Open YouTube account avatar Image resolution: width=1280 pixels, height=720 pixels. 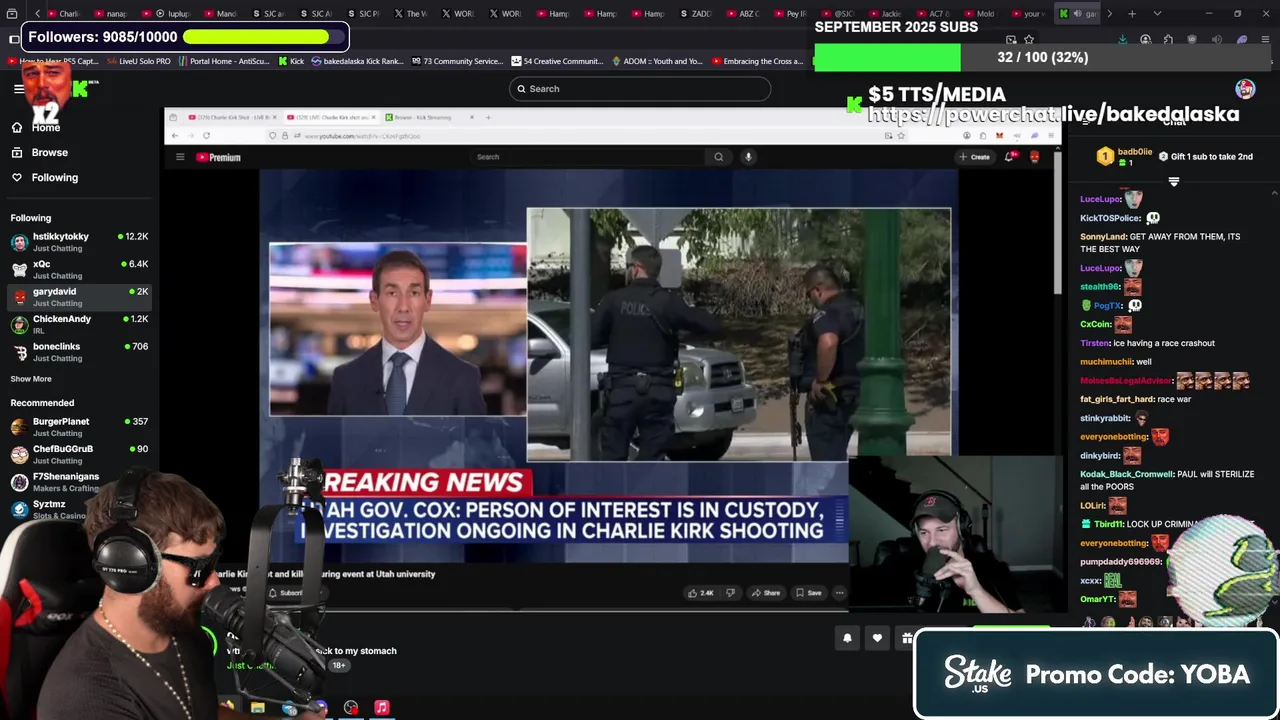click(1034, 157)
